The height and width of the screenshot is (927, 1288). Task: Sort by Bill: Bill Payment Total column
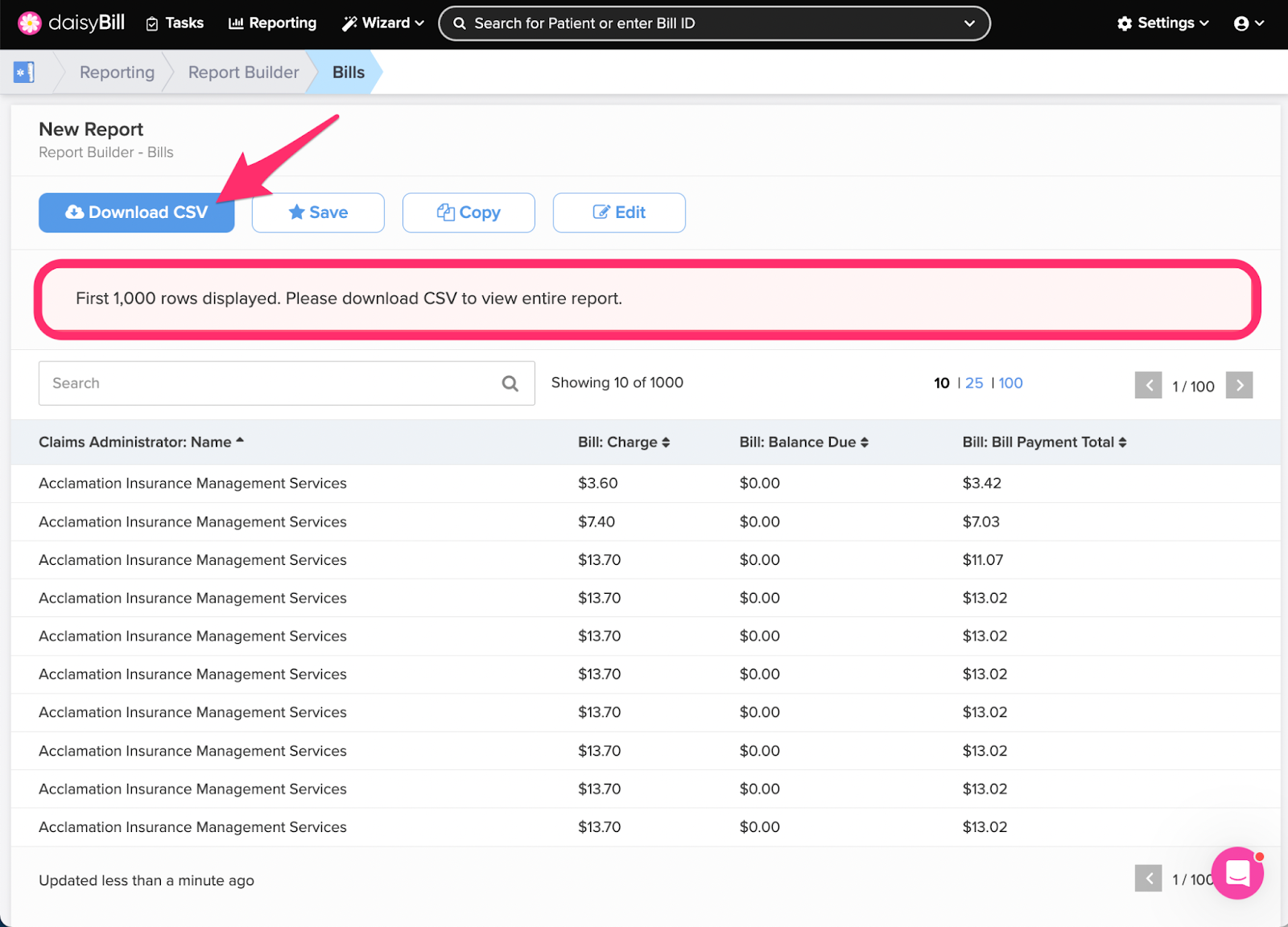point(1044,442)
